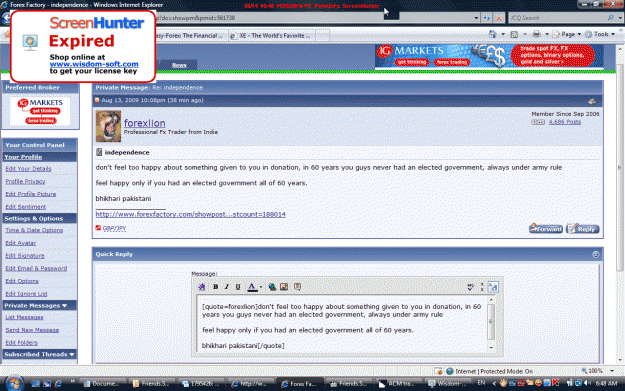625x391 pixels.
Task: Click the ICQ Search box
Action: coord(557,18)
